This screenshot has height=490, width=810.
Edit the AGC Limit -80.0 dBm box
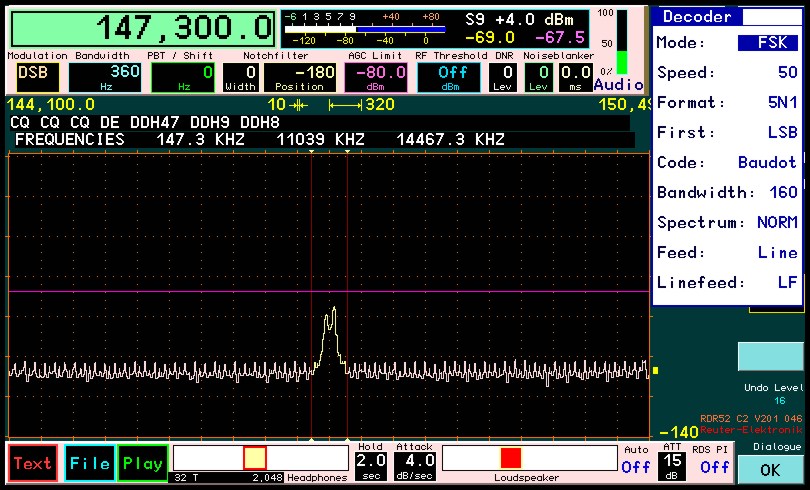coord(376,77)
